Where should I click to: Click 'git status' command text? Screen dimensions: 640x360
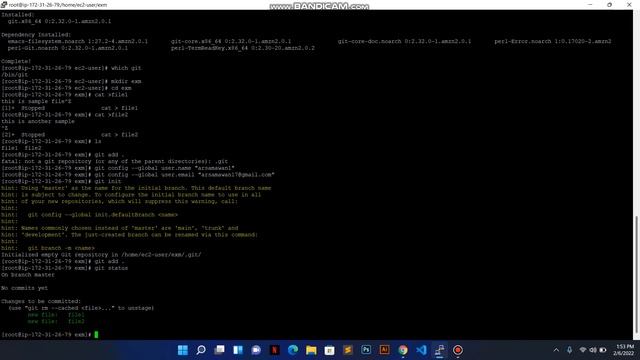[111, 268]
